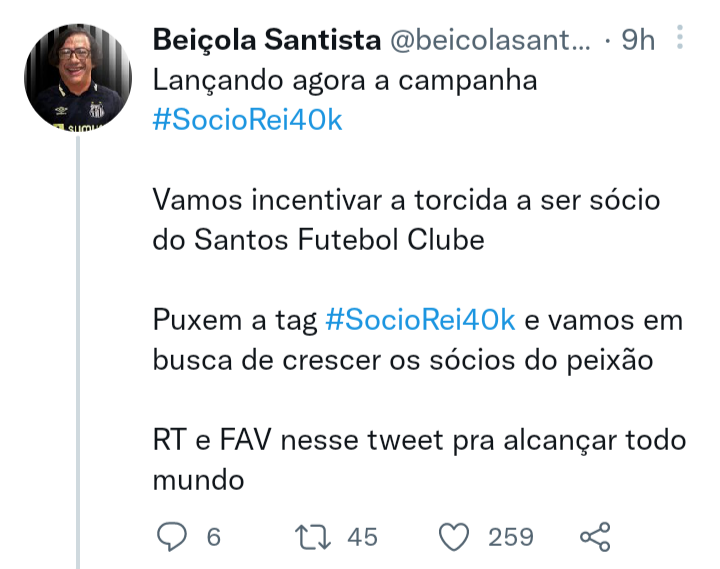Open the three-dot more options menu
The height and width of the screenshot is (569, 720).
point(680,37)
